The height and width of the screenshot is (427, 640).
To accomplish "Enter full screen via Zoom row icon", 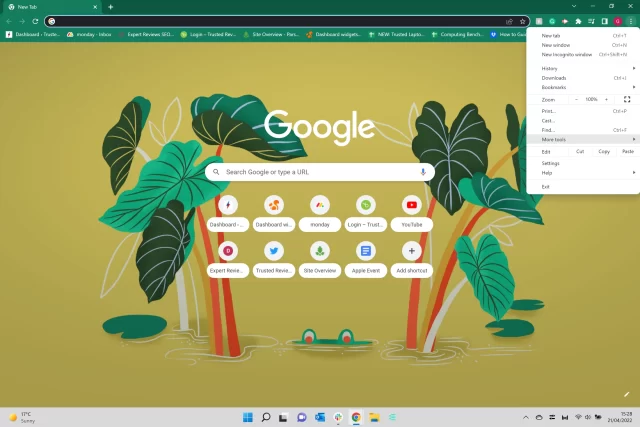I will point(627,99).
